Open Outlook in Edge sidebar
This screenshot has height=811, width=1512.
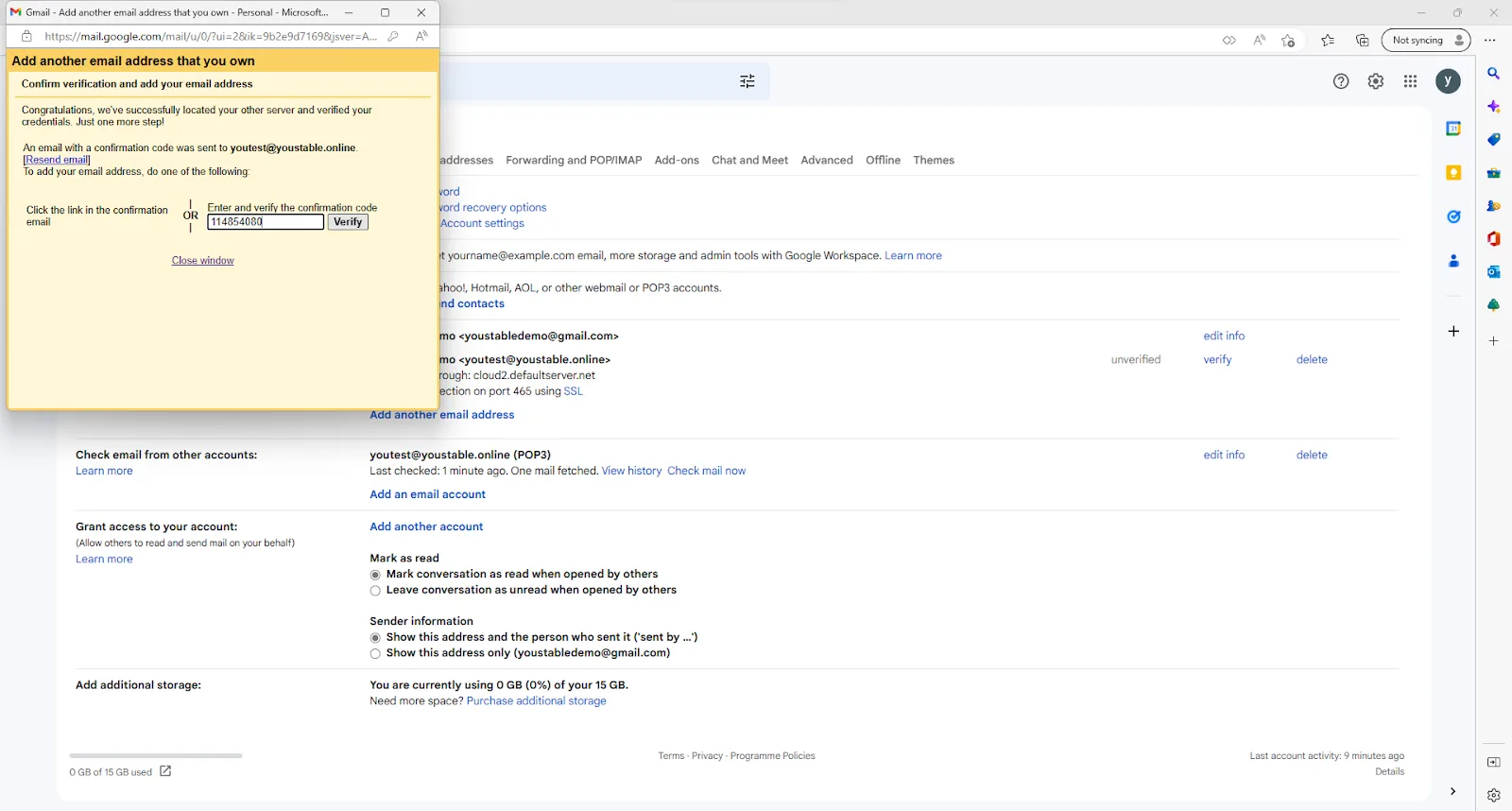(x=1494, y=272)
